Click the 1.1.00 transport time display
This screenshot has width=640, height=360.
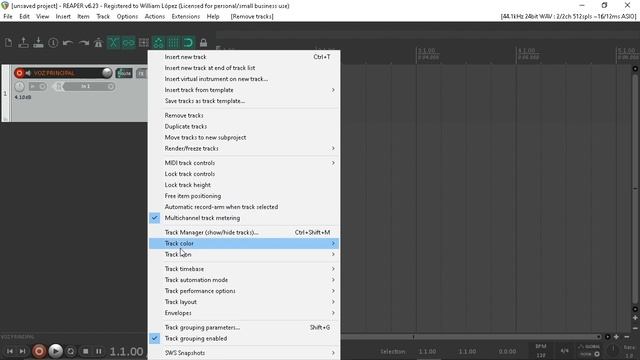point(127,351)
